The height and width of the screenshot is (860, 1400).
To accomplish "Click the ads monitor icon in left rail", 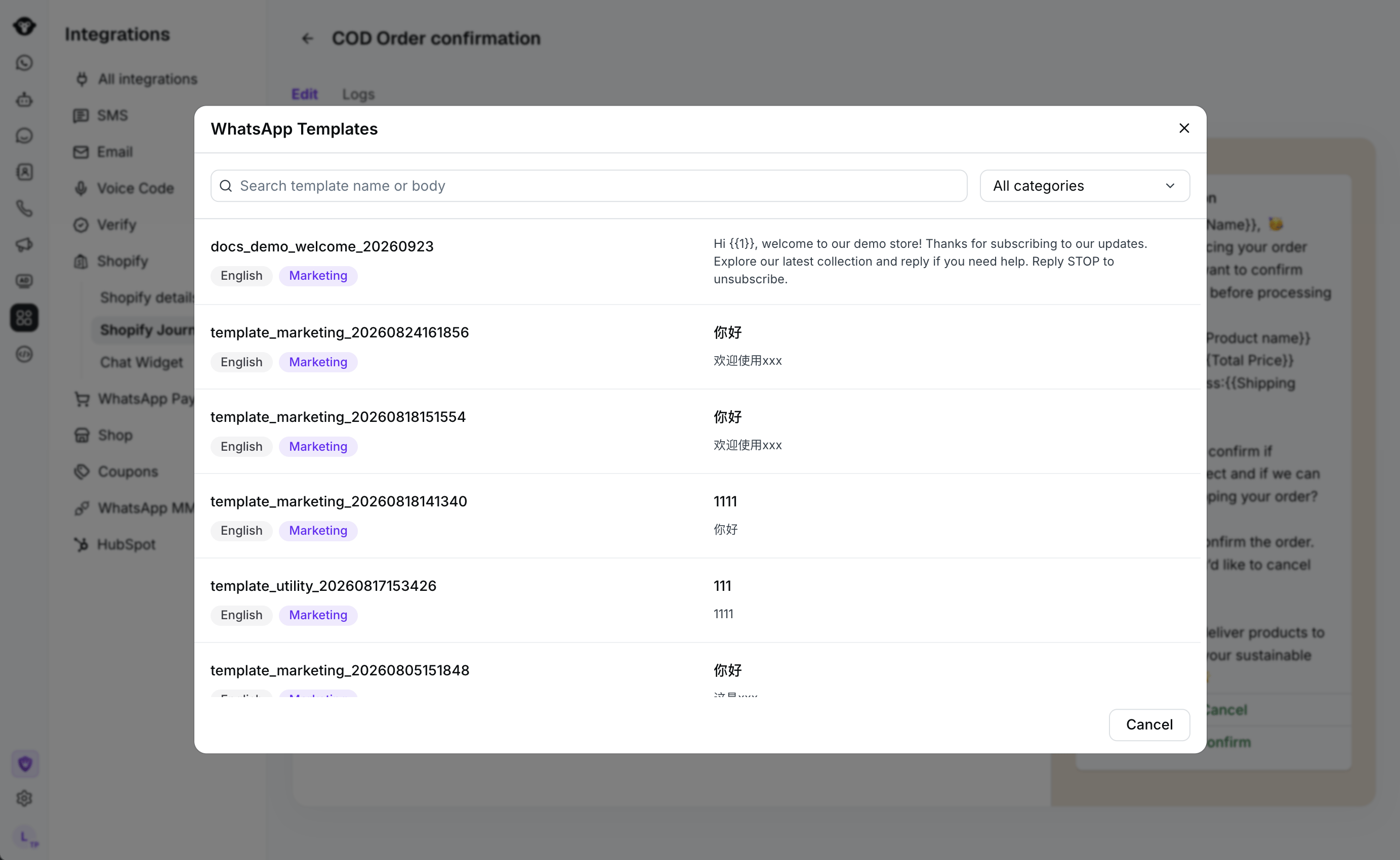I will coord(24,281).
